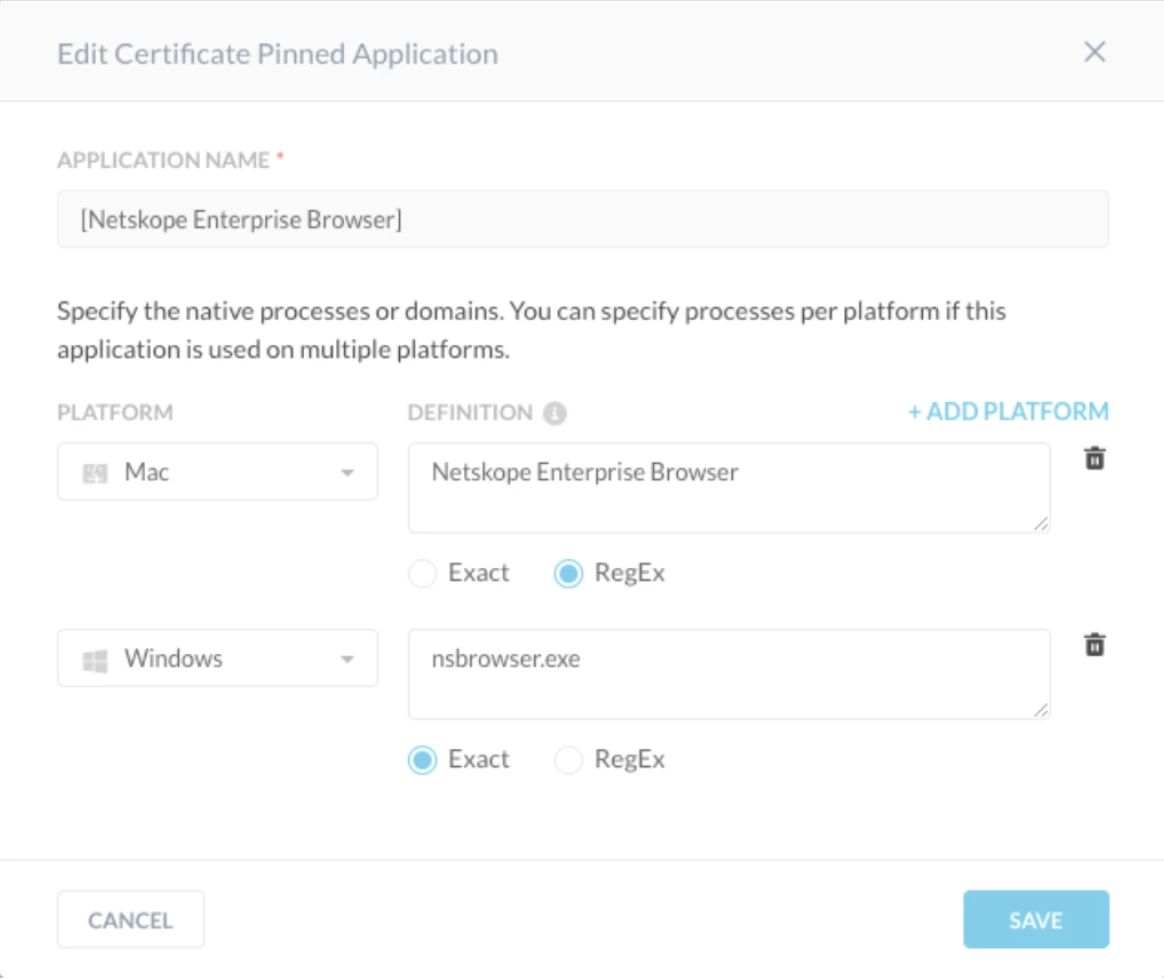Open the Windows platform dropdown
The width and height of the screenshot is (1164, 980).
[x=218, y=658]
